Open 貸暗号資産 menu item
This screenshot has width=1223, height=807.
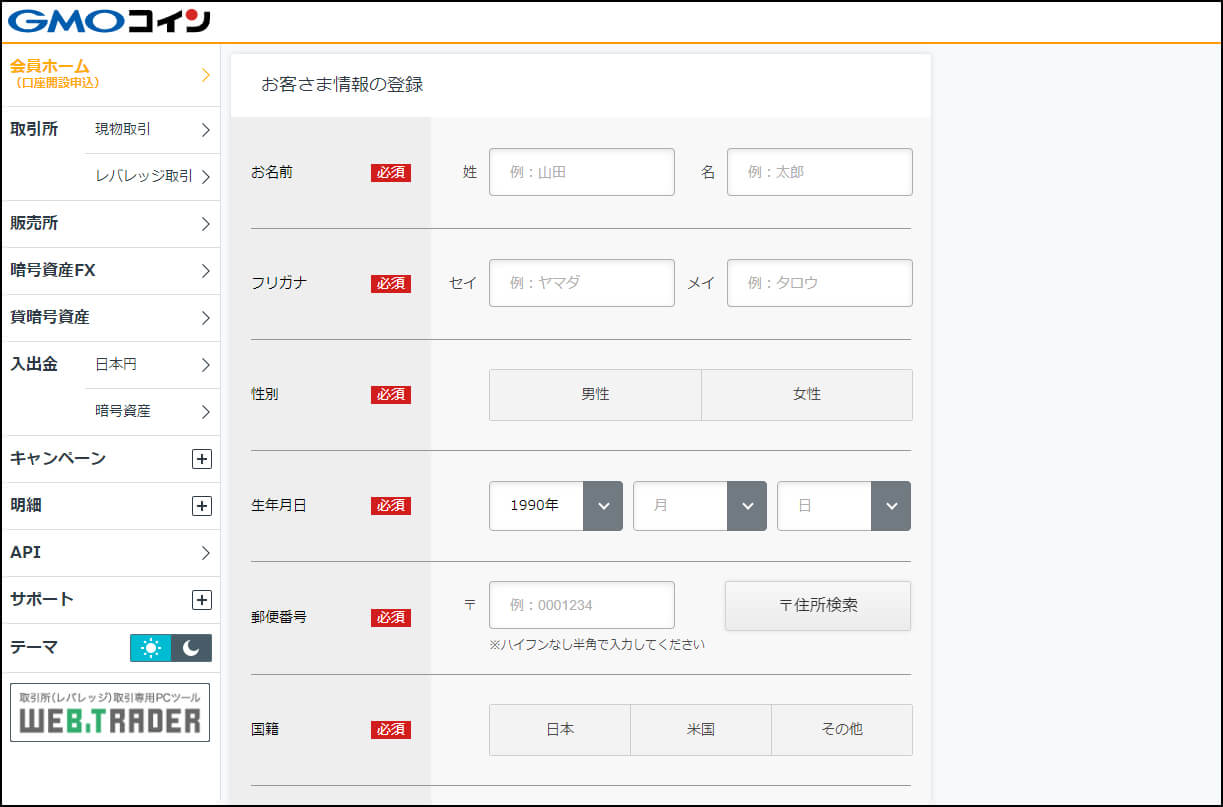tap(110, 318)
